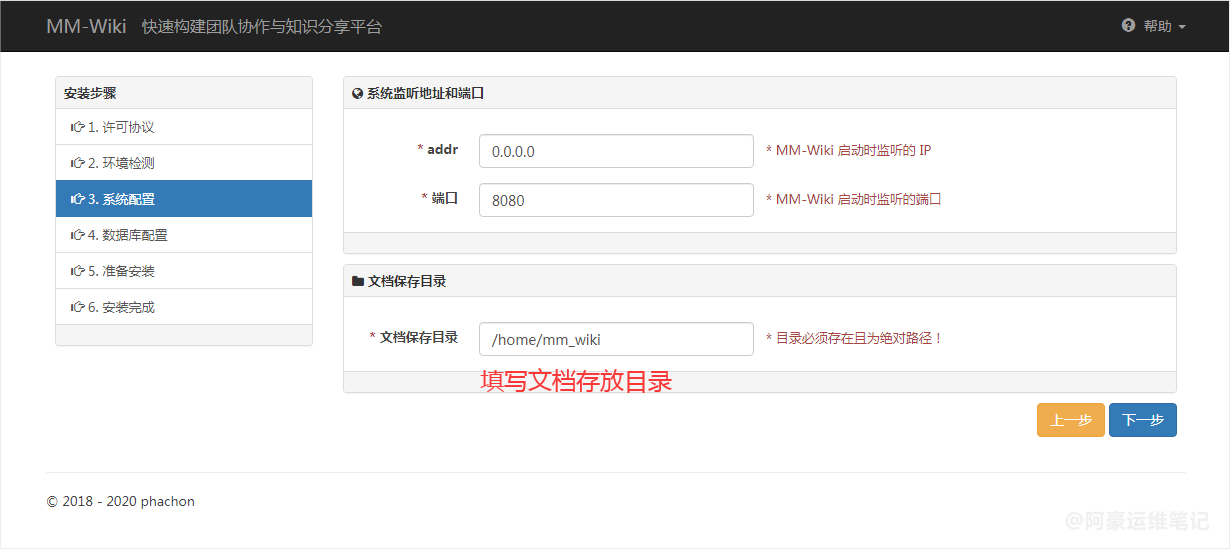
Task: Click the MM-Wiki brand logo text
Action: coord(86,26)
